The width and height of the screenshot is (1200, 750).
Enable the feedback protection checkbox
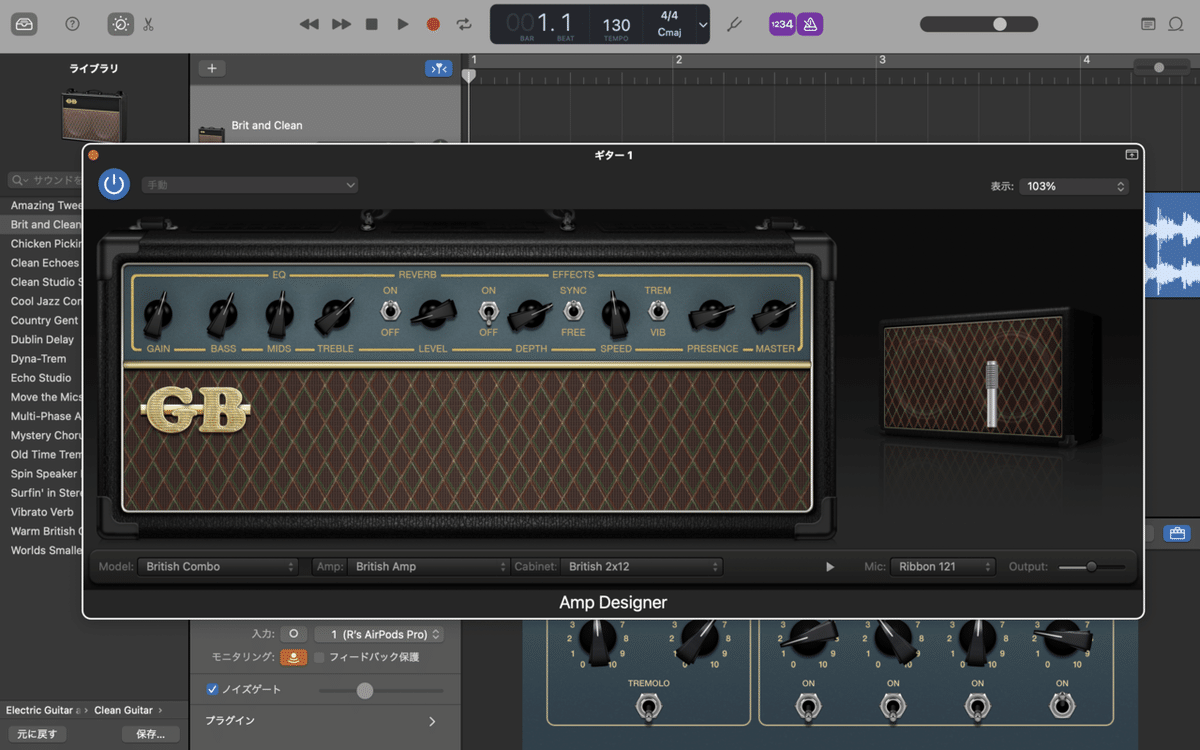320,657
